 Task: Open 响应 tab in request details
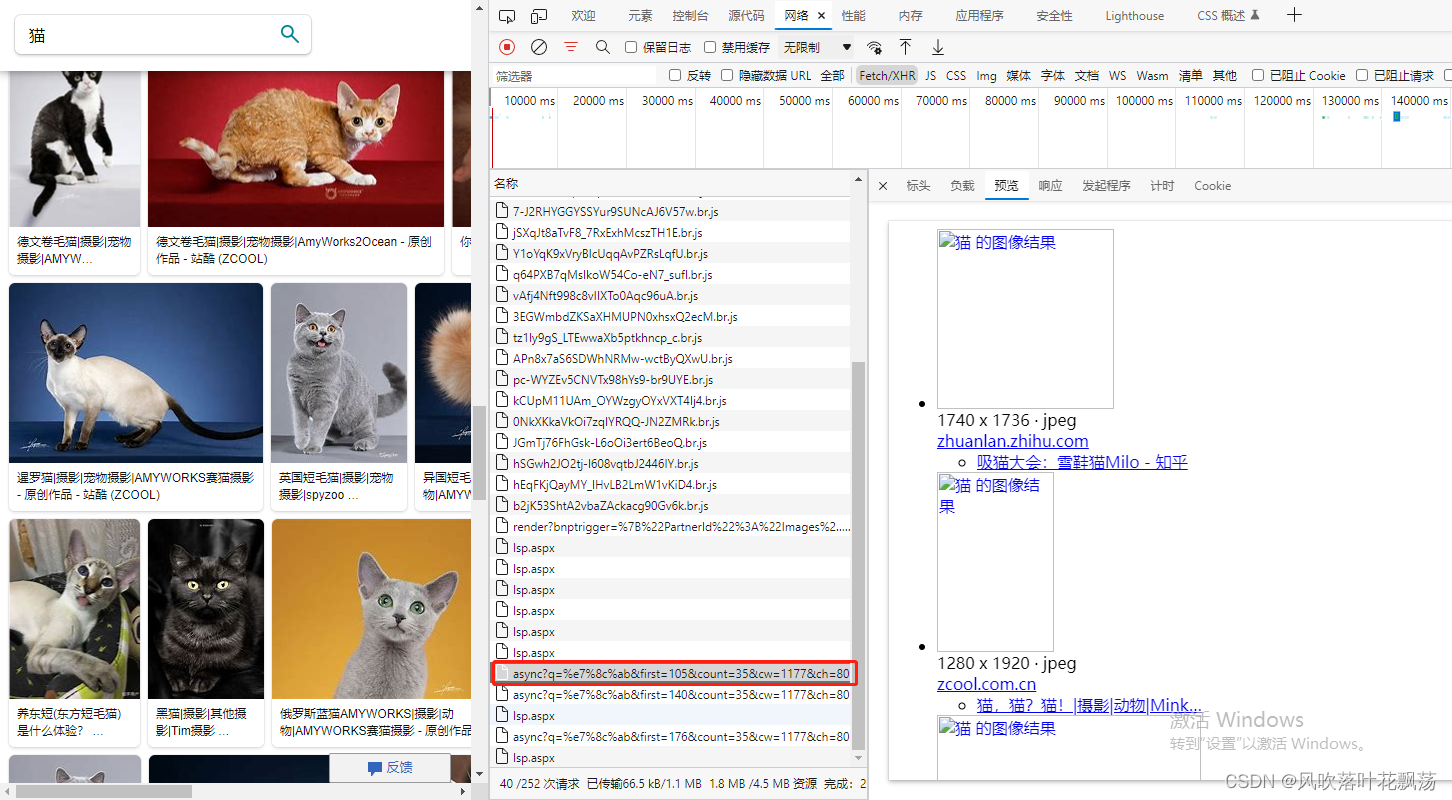[1050, 186]
